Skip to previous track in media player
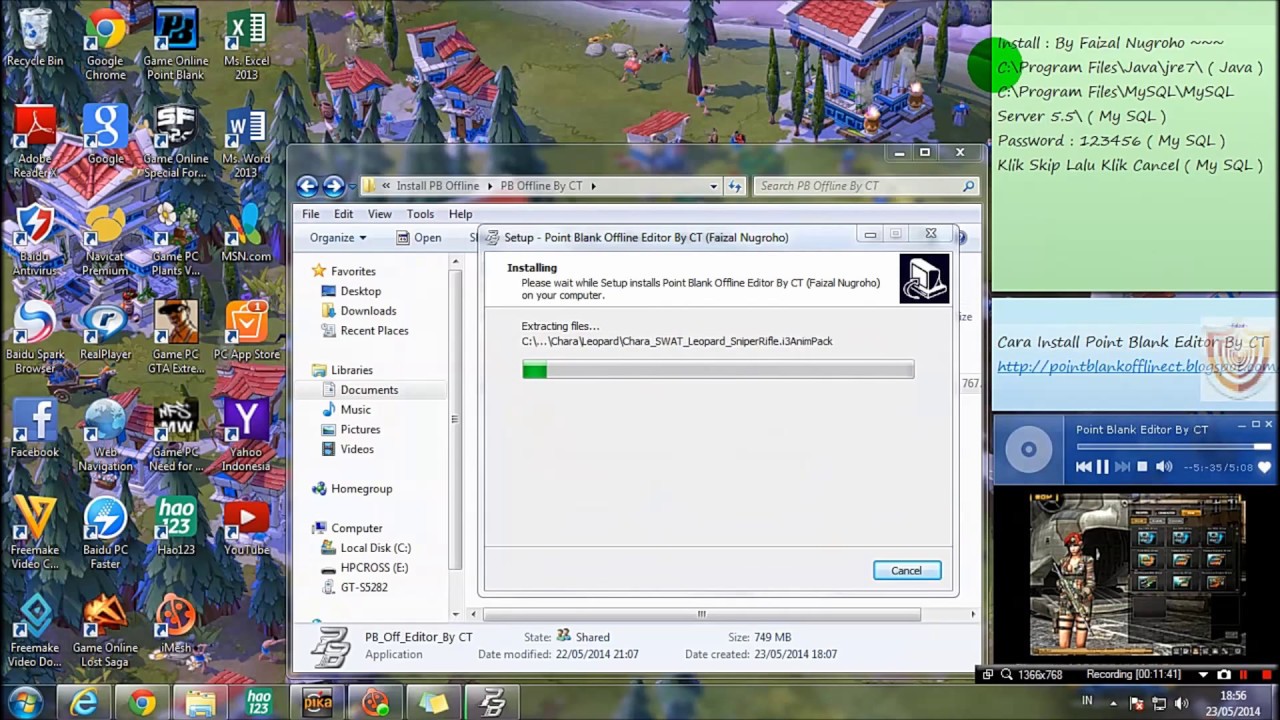Viewport: 1280px width, 720px height. pyautogui.click(x=1083, y=467)
